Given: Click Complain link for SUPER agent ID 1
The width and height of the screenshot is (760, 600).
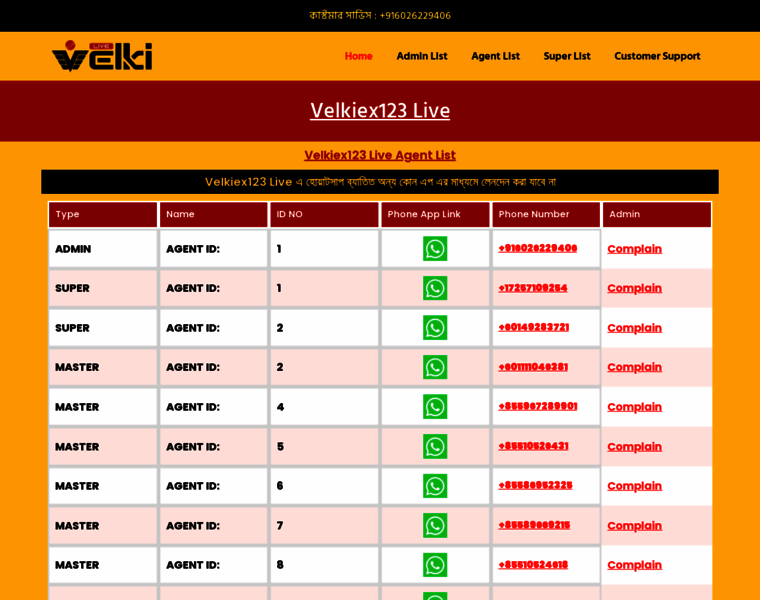Looking at the screenshot, I should (634, 288).
